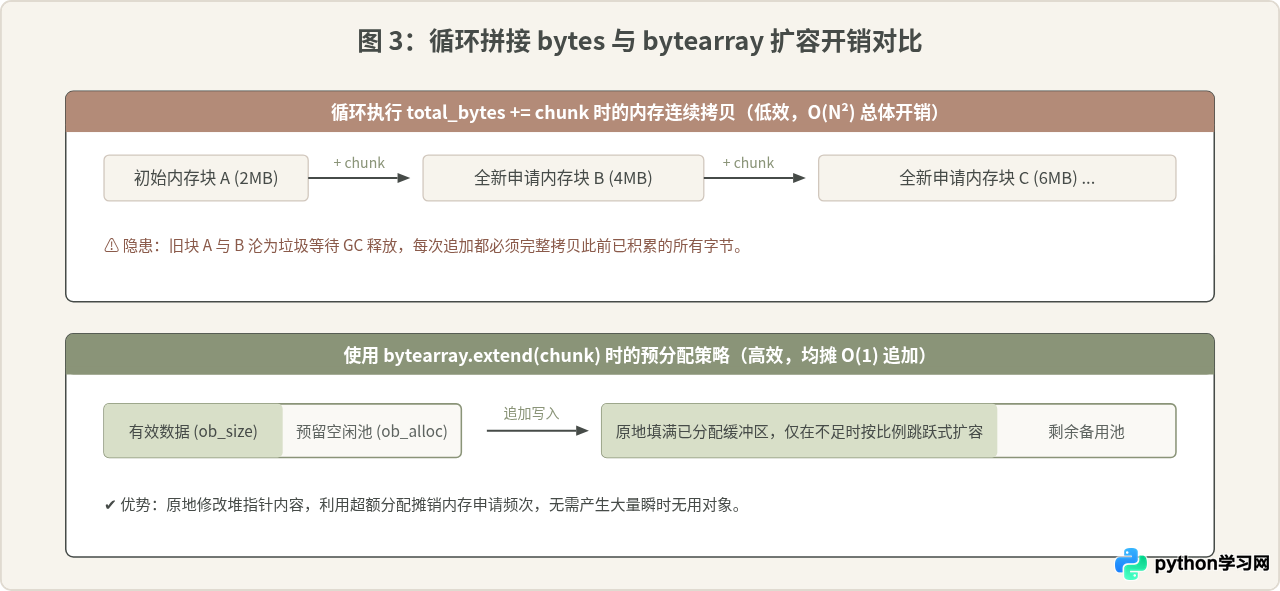Image resolution: width=1280 pixels, height=591 pixels.
Task: Select the green header about bytearray.extend(chunk)
Action: tap(640, 355)
